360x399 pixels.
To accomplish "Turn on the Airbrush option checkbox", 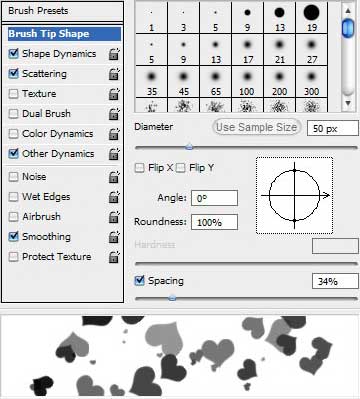I will [x=13, y=217].
